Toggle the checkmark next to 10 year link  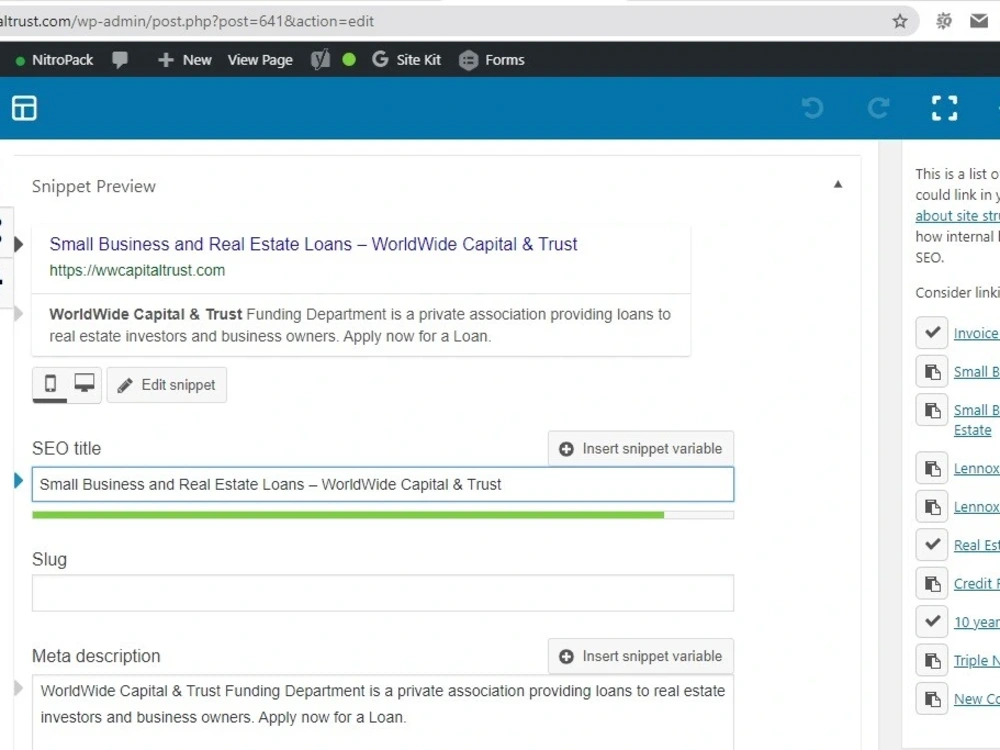pyautogui.click(x=932, y=621)
